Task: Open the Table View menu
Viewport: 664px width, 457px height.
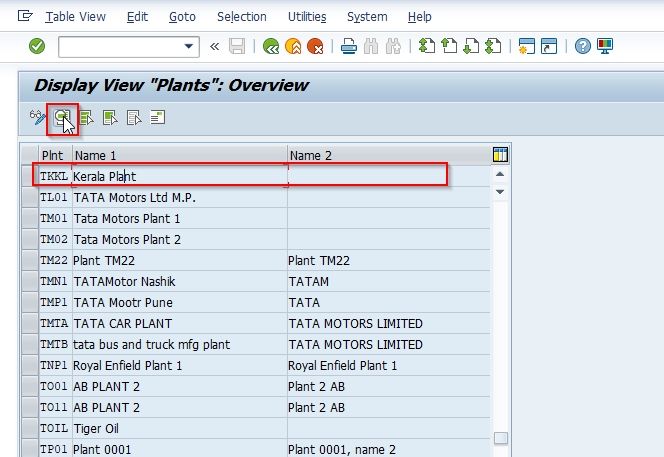Action: point(75,17)
